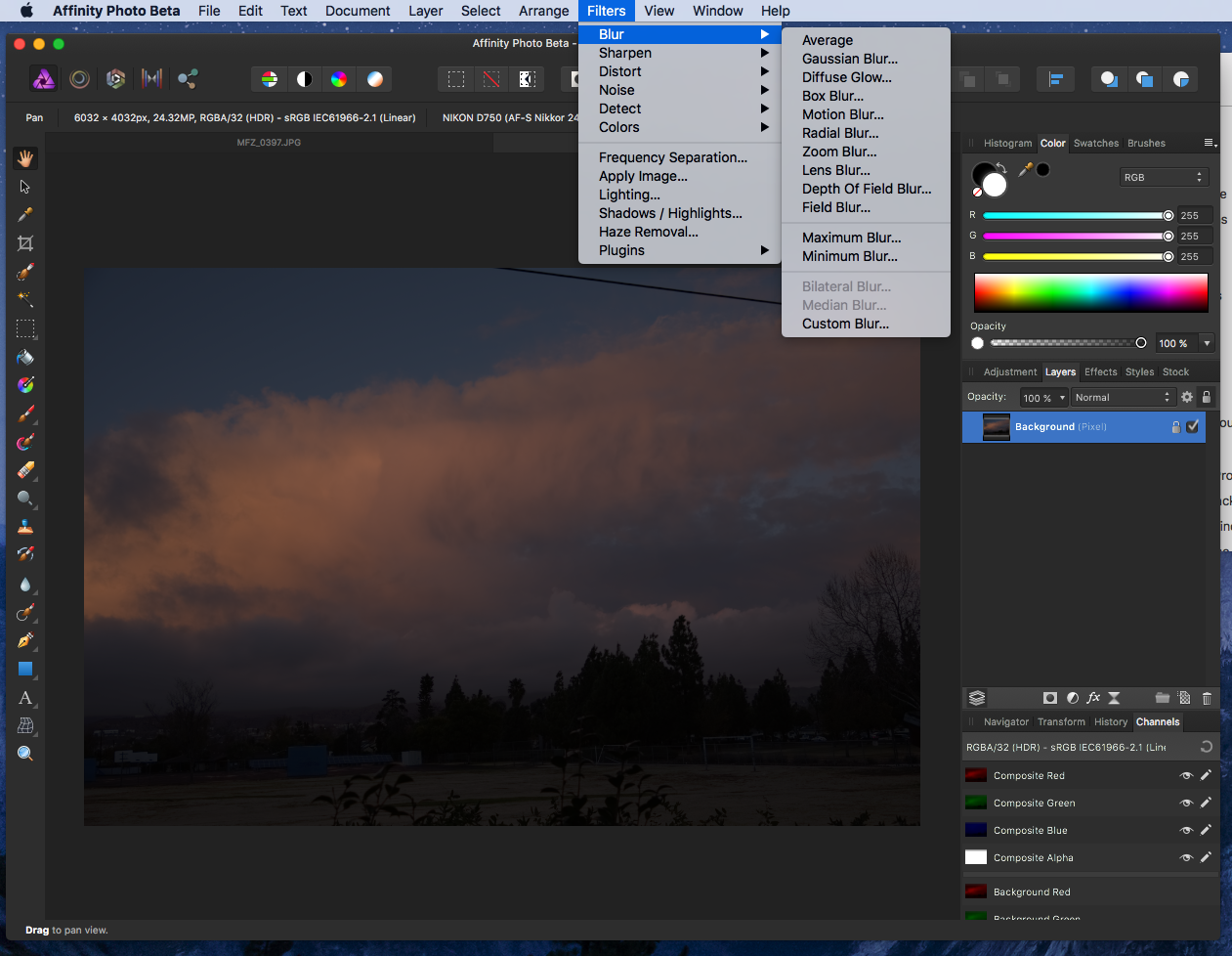Open the Normal blend mode dropdown
The image size is (1232, 956).
click(x=1122, y=397)
